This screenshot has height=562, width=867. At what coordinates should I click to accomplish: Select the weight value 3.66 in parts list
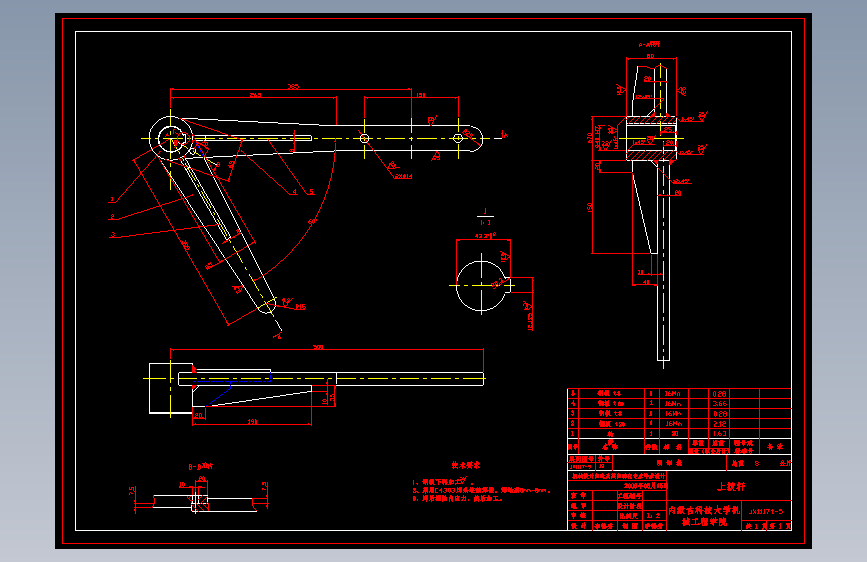pyautogui.click(x=719, y=404)
